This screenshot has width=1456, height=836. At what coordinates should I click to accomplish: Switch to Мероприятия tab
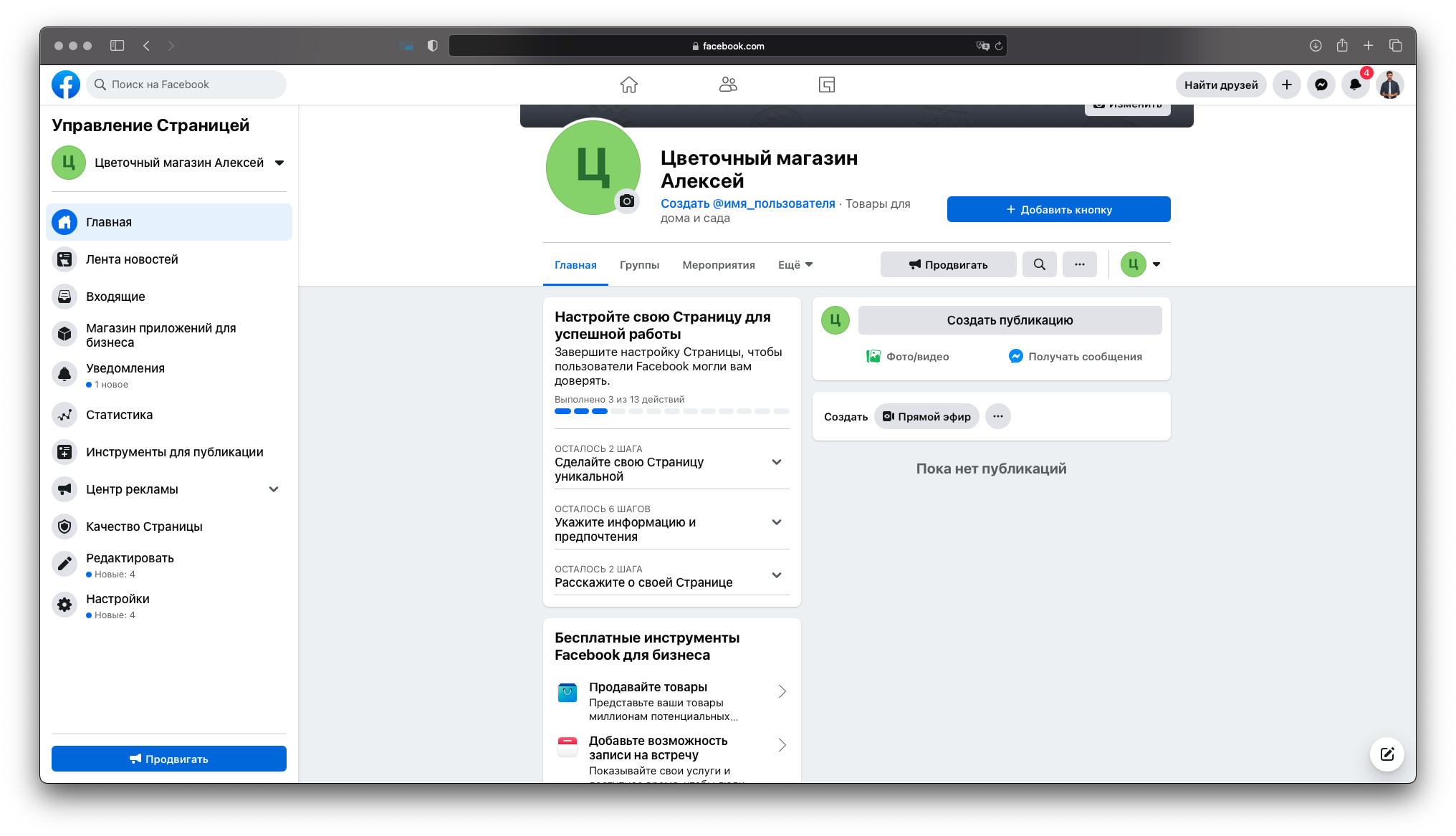719,265
